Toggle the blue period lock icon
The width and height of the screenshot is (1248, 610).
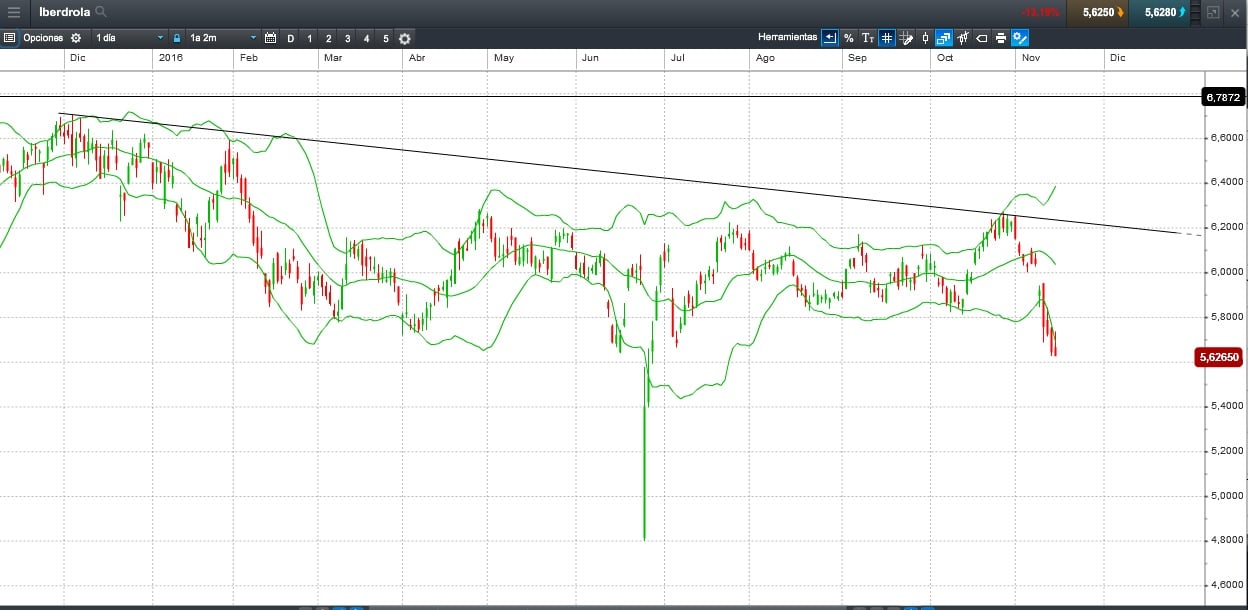tap(177, 38)
